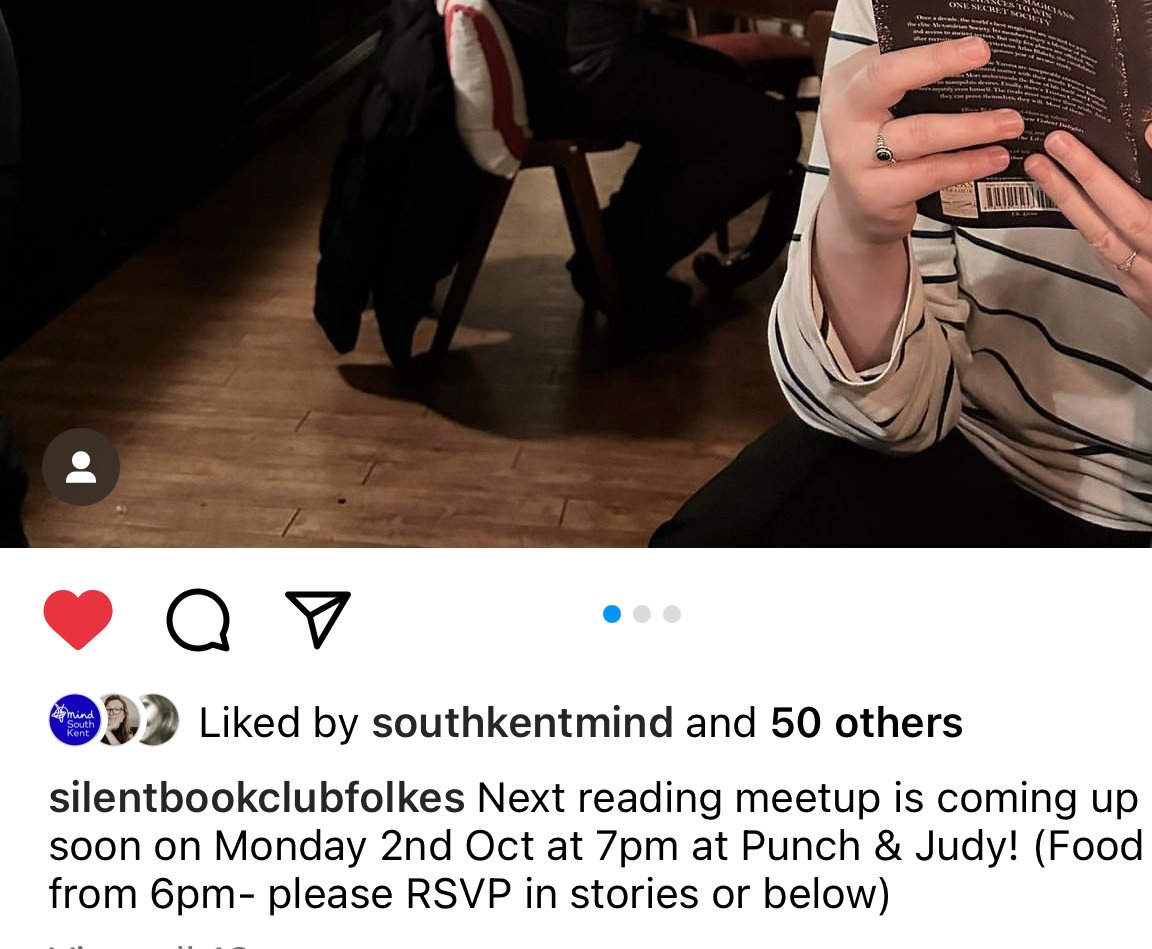Tap the third liker's grey avatar
The width and height of the screenshot is (1152, 949).
click(x=159, y=721)
